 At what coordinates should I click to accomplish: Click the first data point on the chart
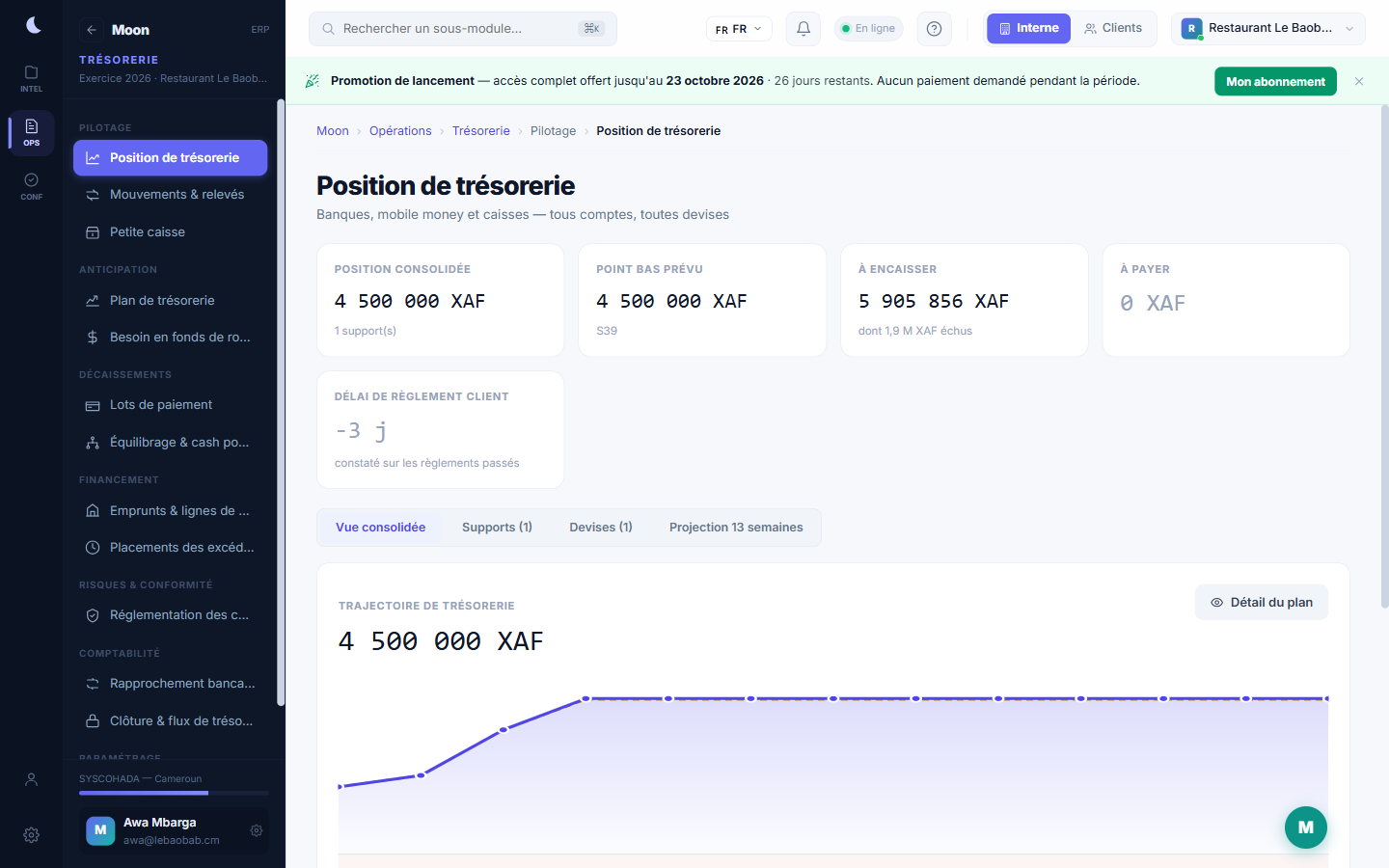340,787
